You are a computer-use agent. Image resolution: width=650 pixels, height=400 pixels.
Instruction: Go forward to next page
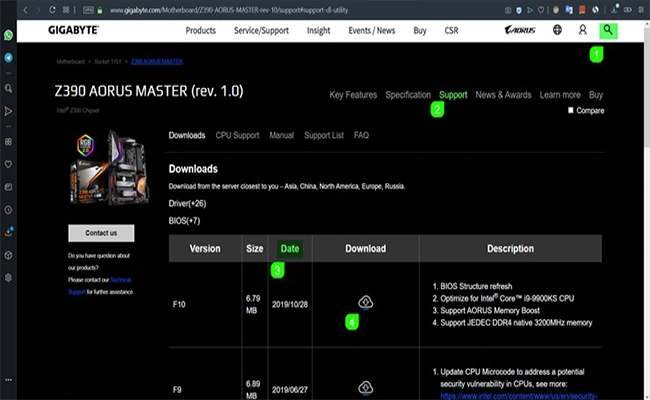tap(39, 10)
